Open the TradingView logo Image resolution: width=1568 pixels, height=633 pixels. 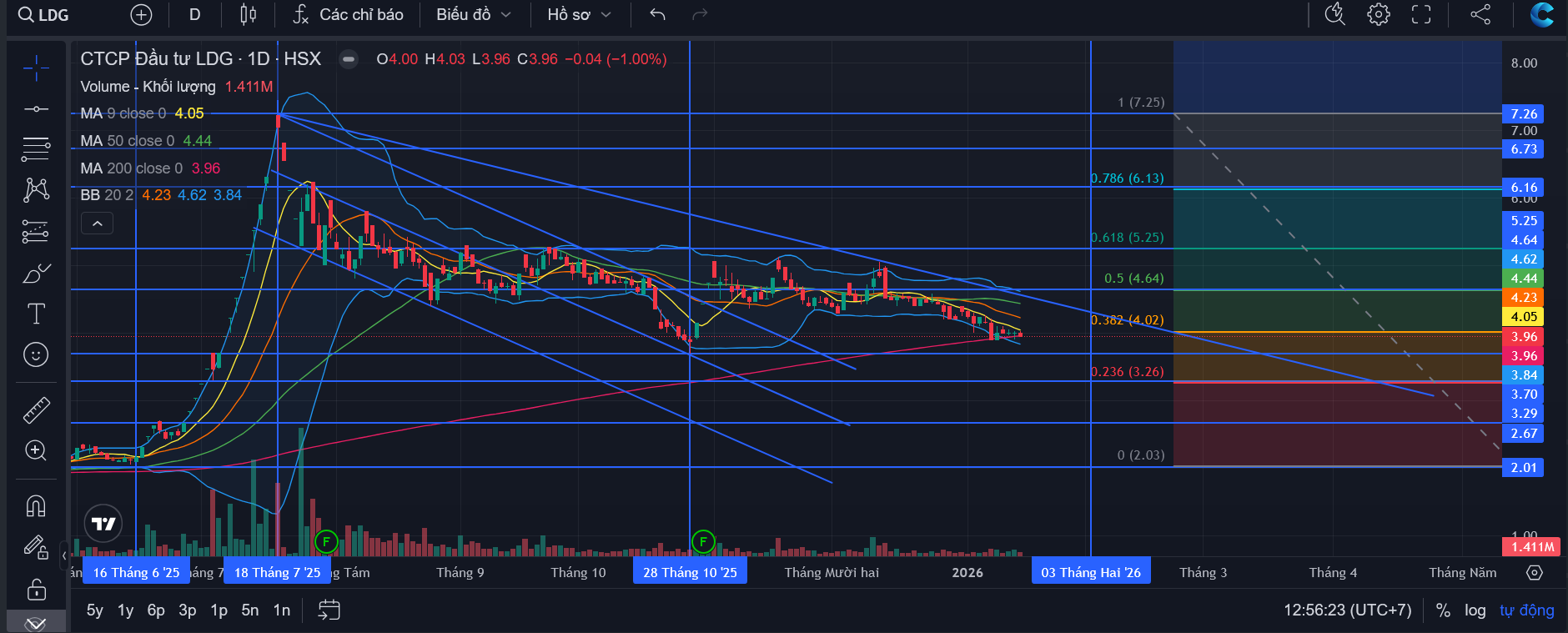103,524
